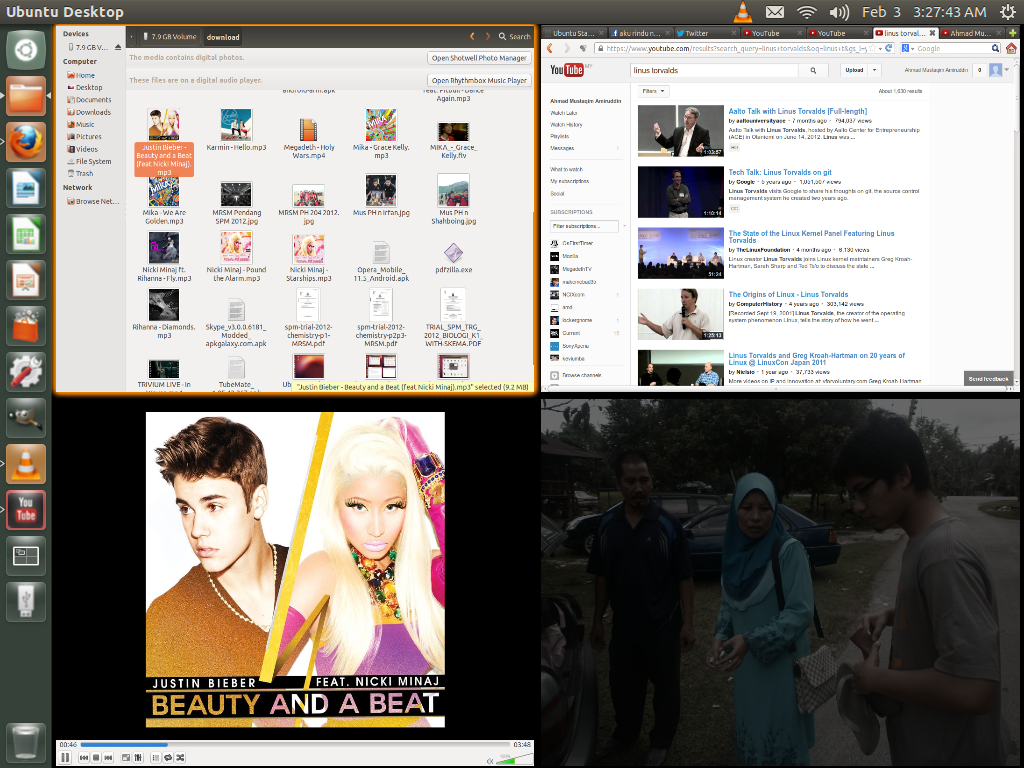The image size is (1024, 768).
Task: Toggle the VLC playlist view
Action: pyautogui.click(x=155, y=758)
